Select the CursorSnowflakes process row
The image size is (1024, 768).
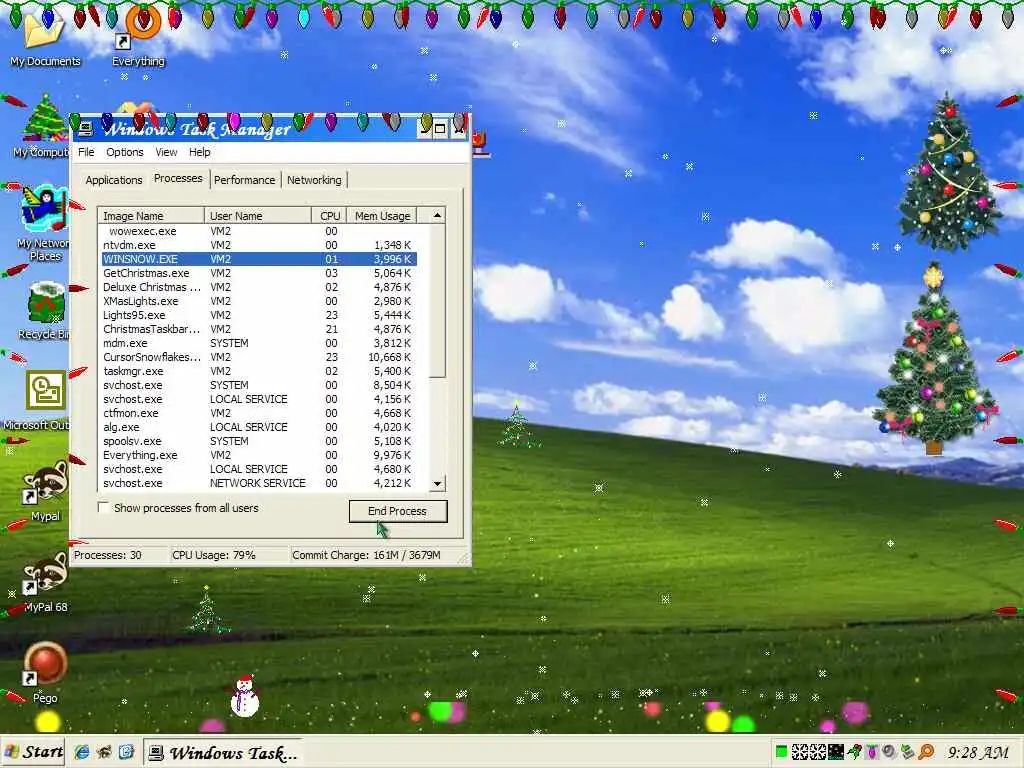pyautogui.click(x=258, y=357)
